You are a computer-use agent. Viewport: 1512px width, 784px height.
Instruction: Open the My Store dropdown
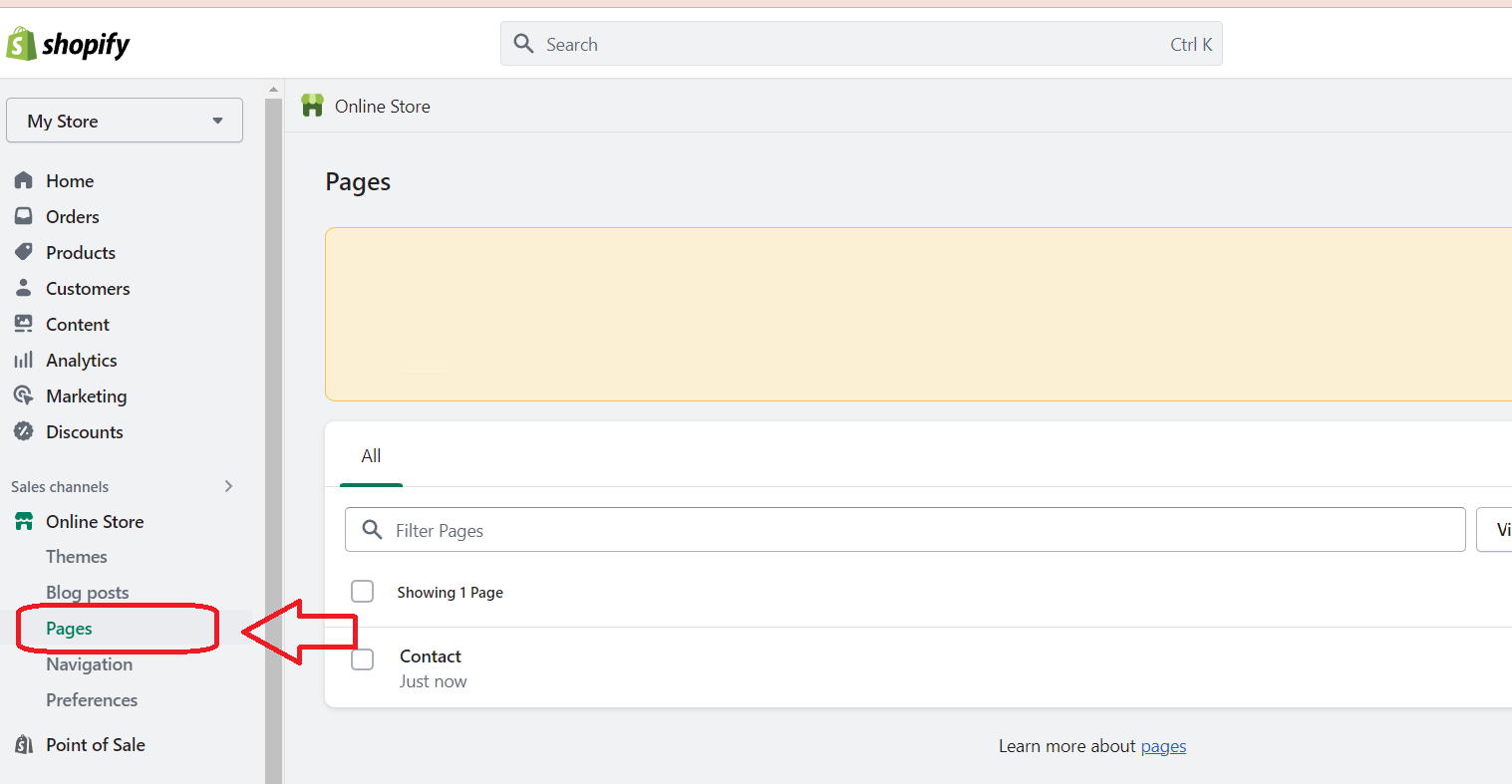[125, 121]
